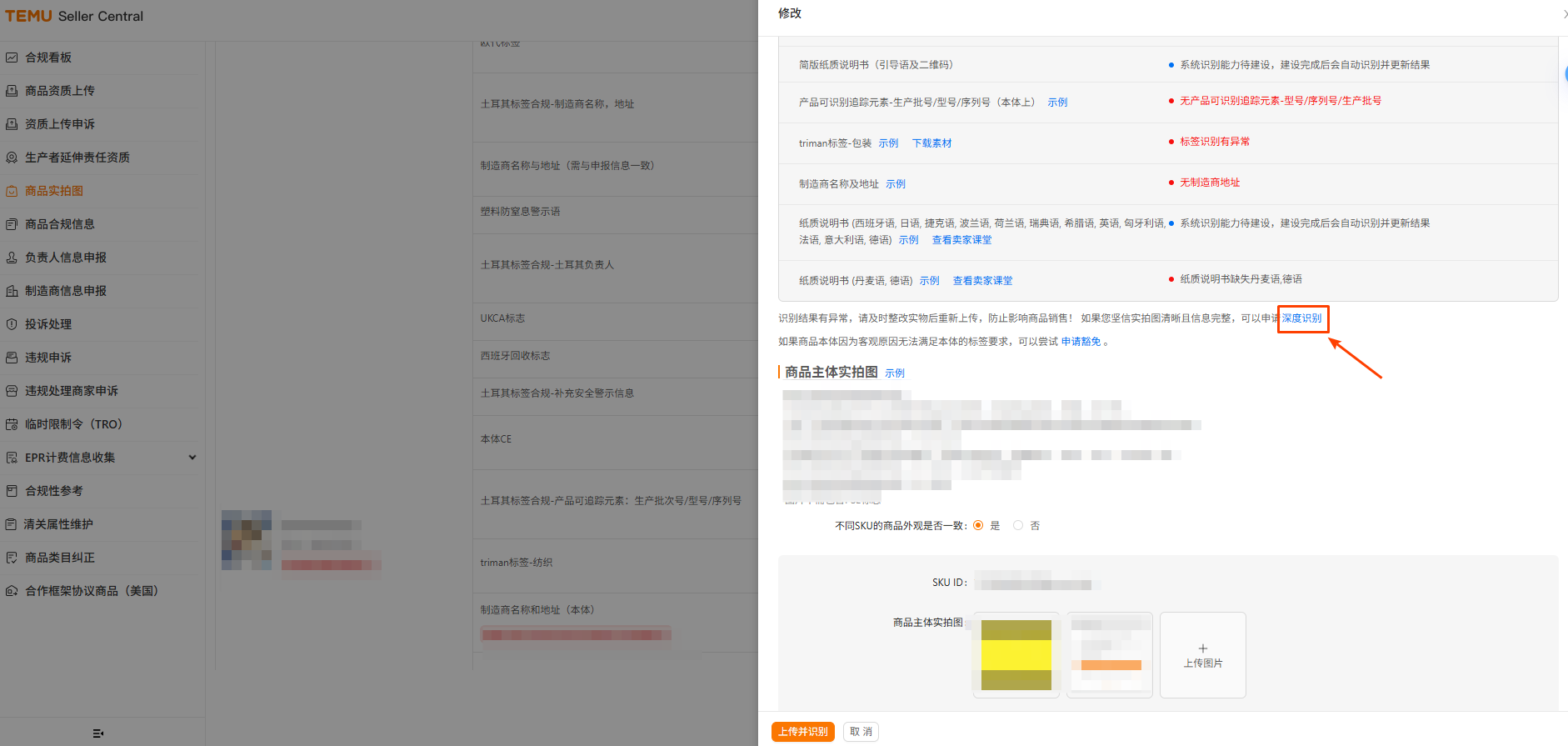Click the 取消 button
The width and height of the screenshot is (1568, 746).
pos(861,732)
